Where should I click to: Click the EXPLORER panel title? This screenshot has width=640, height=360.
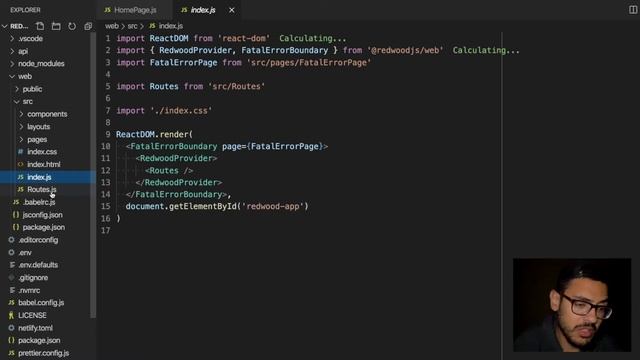click(25, 10)
